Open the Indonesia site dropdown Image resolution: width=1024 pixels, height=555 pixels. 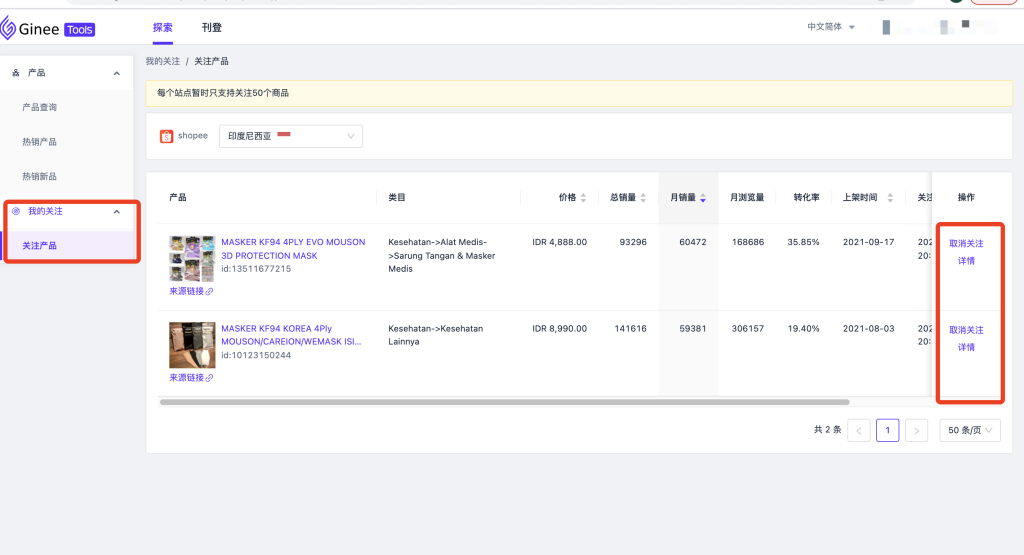[291, 136]
